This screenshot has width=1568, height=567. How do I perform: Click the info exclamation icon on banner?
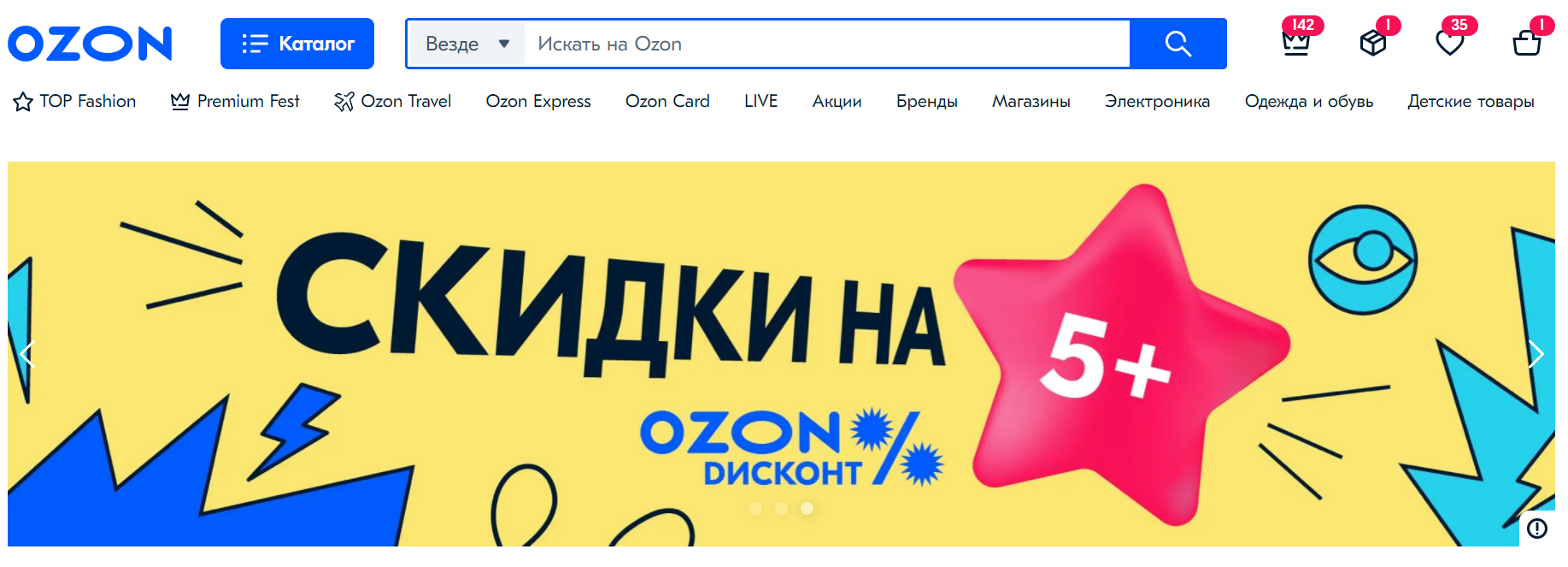[x=1537, y=529]
